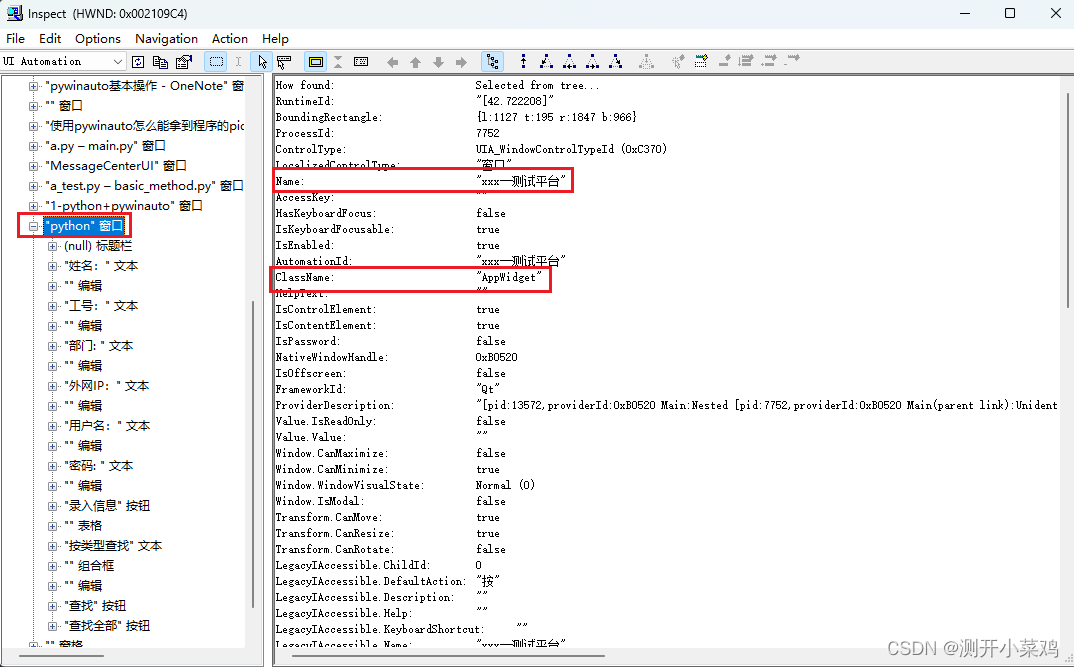Click the Name value "xxx—测试平台"
Viewport: 1074px width, 667px height.
click(x=521, y=181)
